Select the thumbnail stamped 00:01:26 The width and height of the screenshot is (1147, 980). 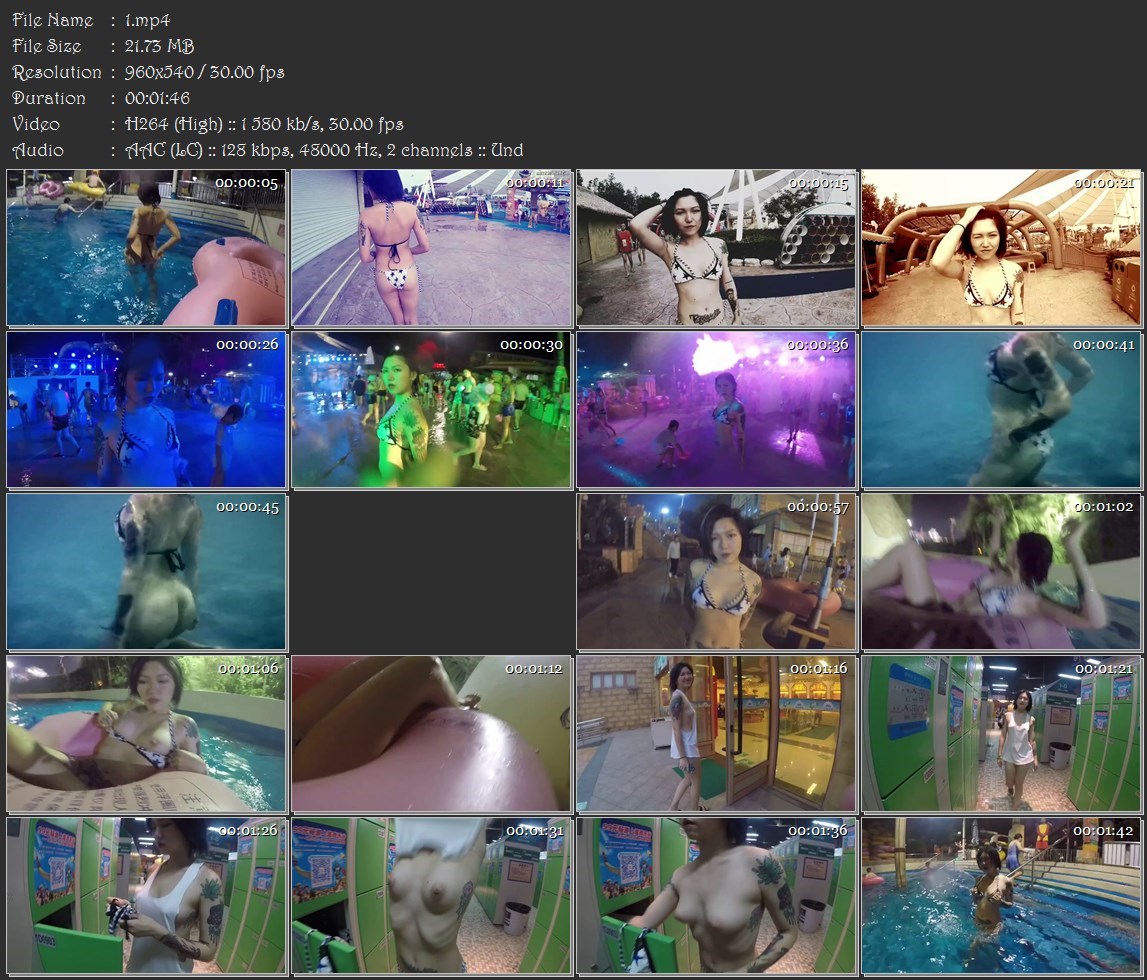pyautogui.click(x=146, y=896)
